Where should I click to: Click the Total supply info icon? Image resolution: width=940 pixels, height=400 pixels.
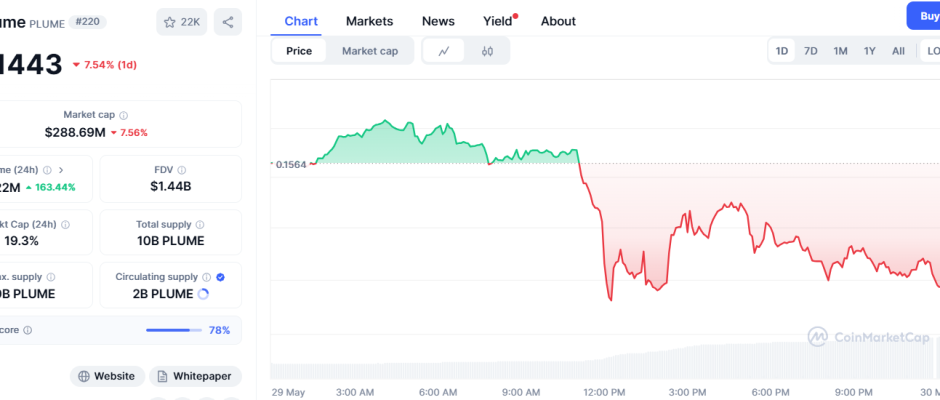(200, 225)
